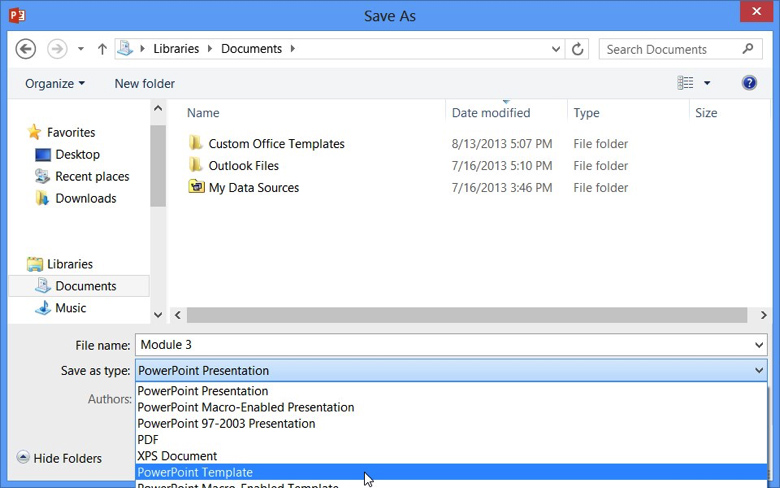Open the File name dropdown arrow
Image resolution: width=780 pixels, height=488 pixels.
point(759,345)
